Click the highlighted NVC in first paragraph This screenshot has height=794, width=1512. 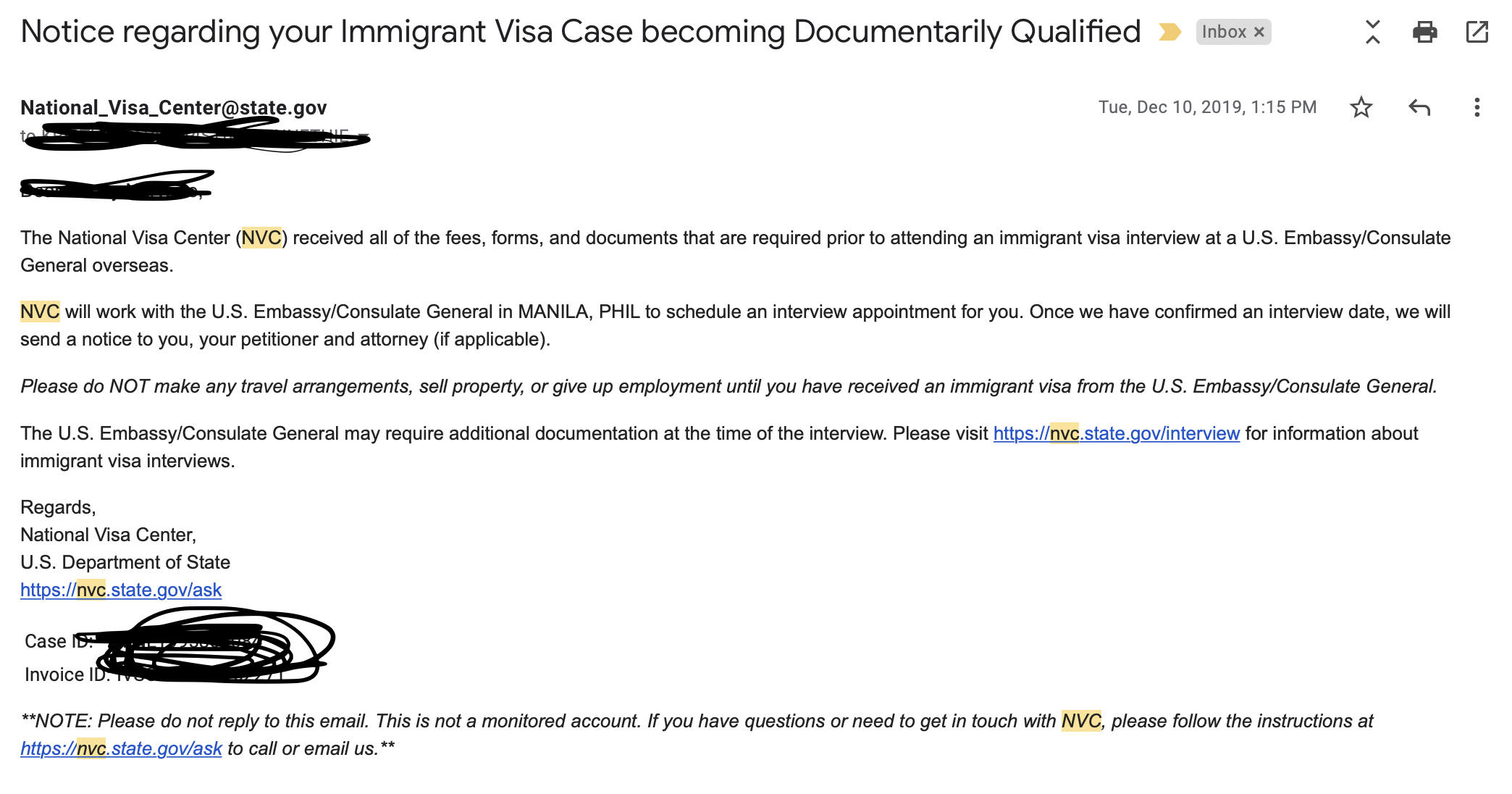click(x=261, y=238)
